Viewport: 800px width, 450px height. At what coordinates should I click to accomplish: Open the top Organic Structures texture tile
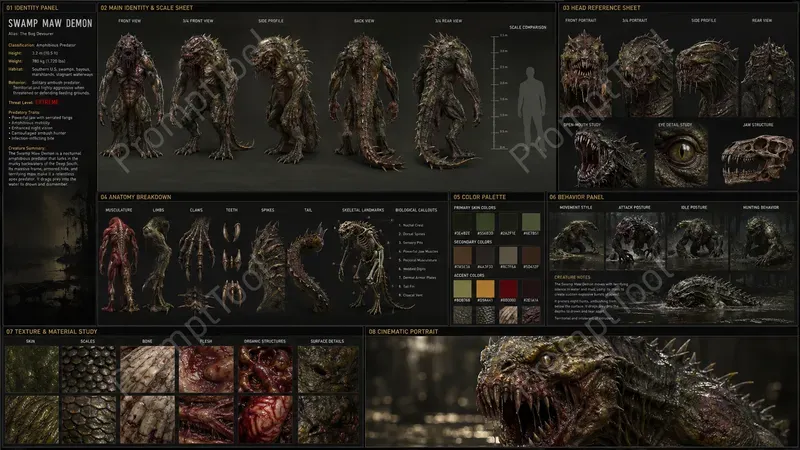coord(265,369)
